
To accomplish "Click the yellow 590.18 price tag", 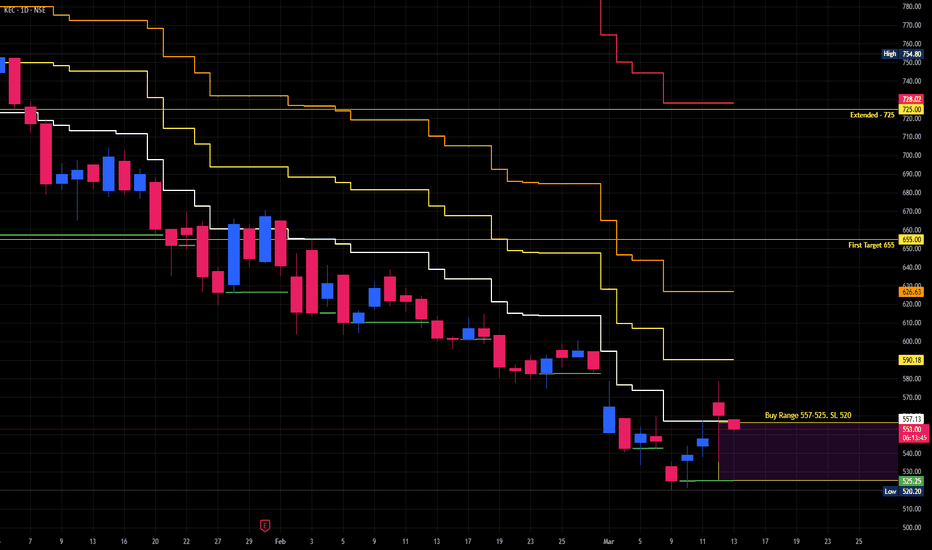I will [x=910, y=360].
